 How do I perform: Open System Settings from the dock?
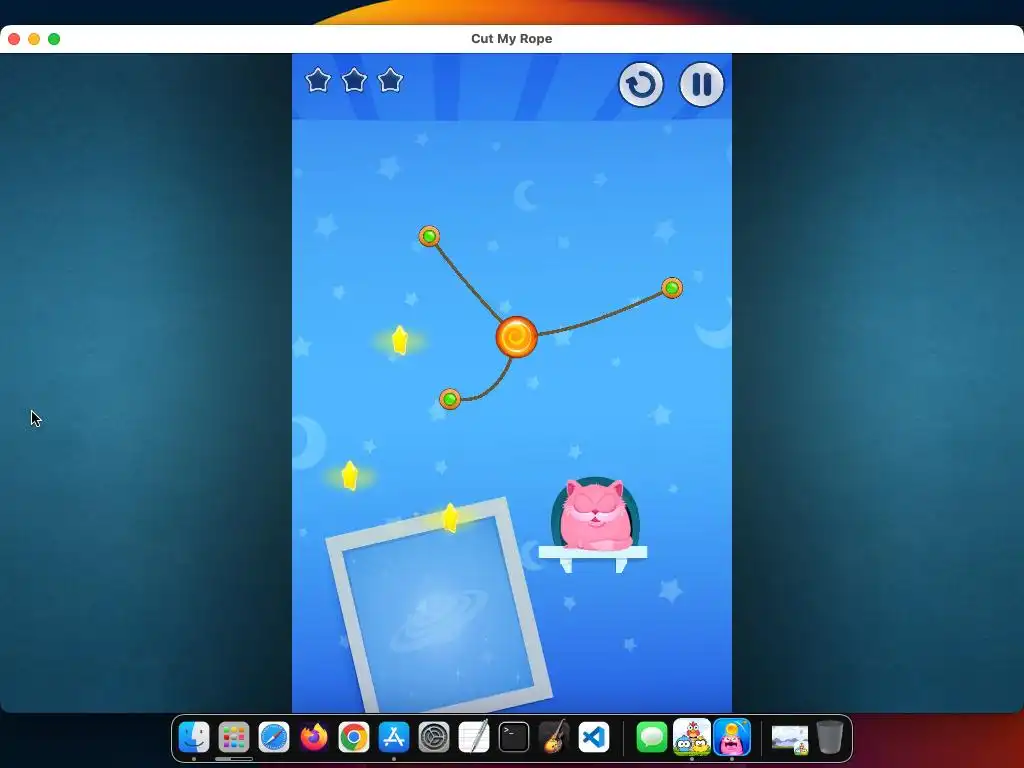tap(434, 737)
